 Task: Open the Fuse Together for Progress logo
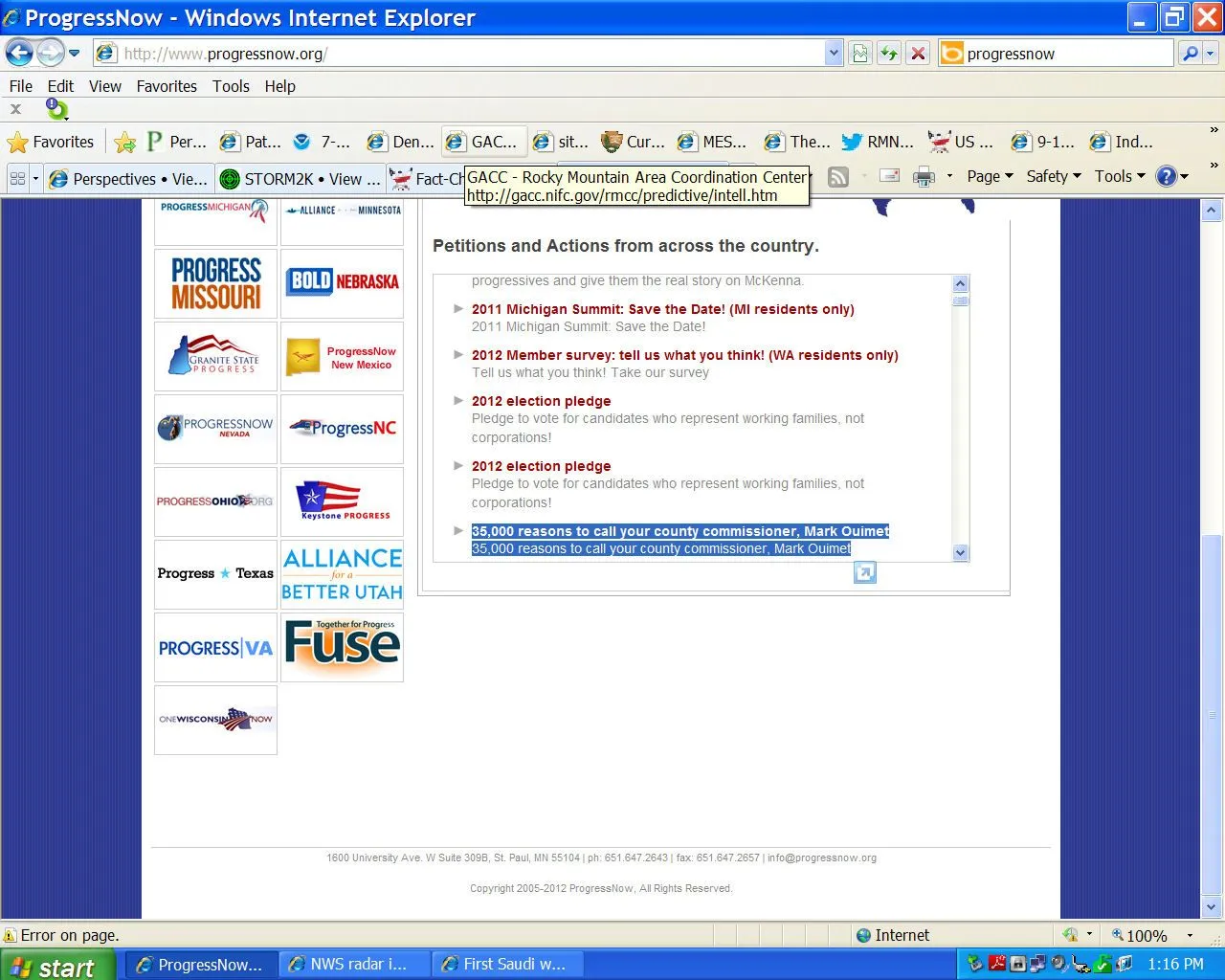(343, 647)
